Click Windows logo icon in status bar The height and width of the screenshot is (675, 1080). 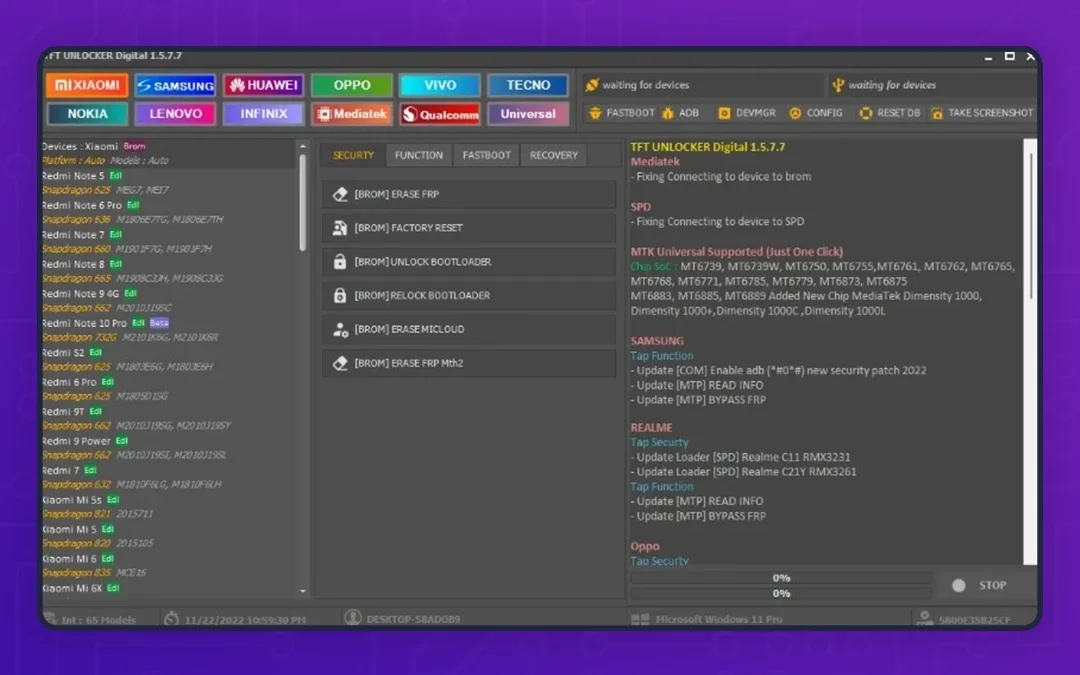(640, 619)
